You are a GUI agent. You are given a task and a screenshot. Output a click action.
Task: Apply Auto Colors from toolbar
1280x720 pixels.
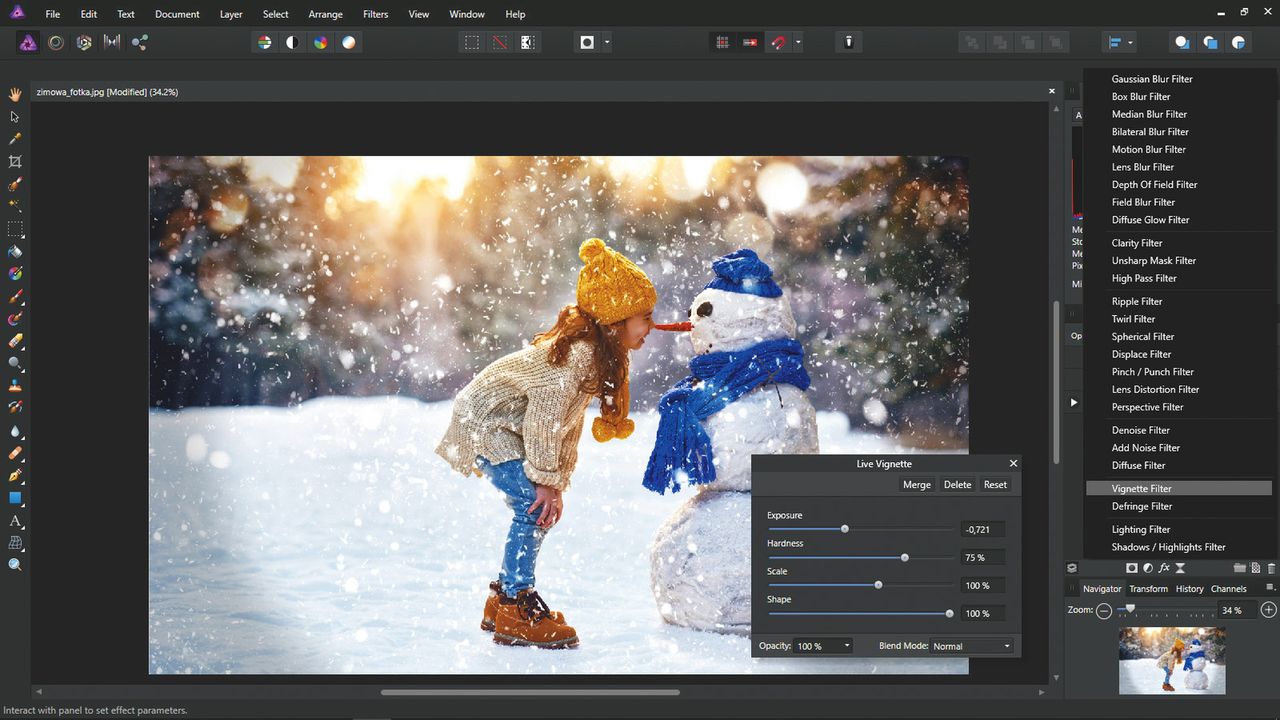pyautogui.click(x=320, y=42)
